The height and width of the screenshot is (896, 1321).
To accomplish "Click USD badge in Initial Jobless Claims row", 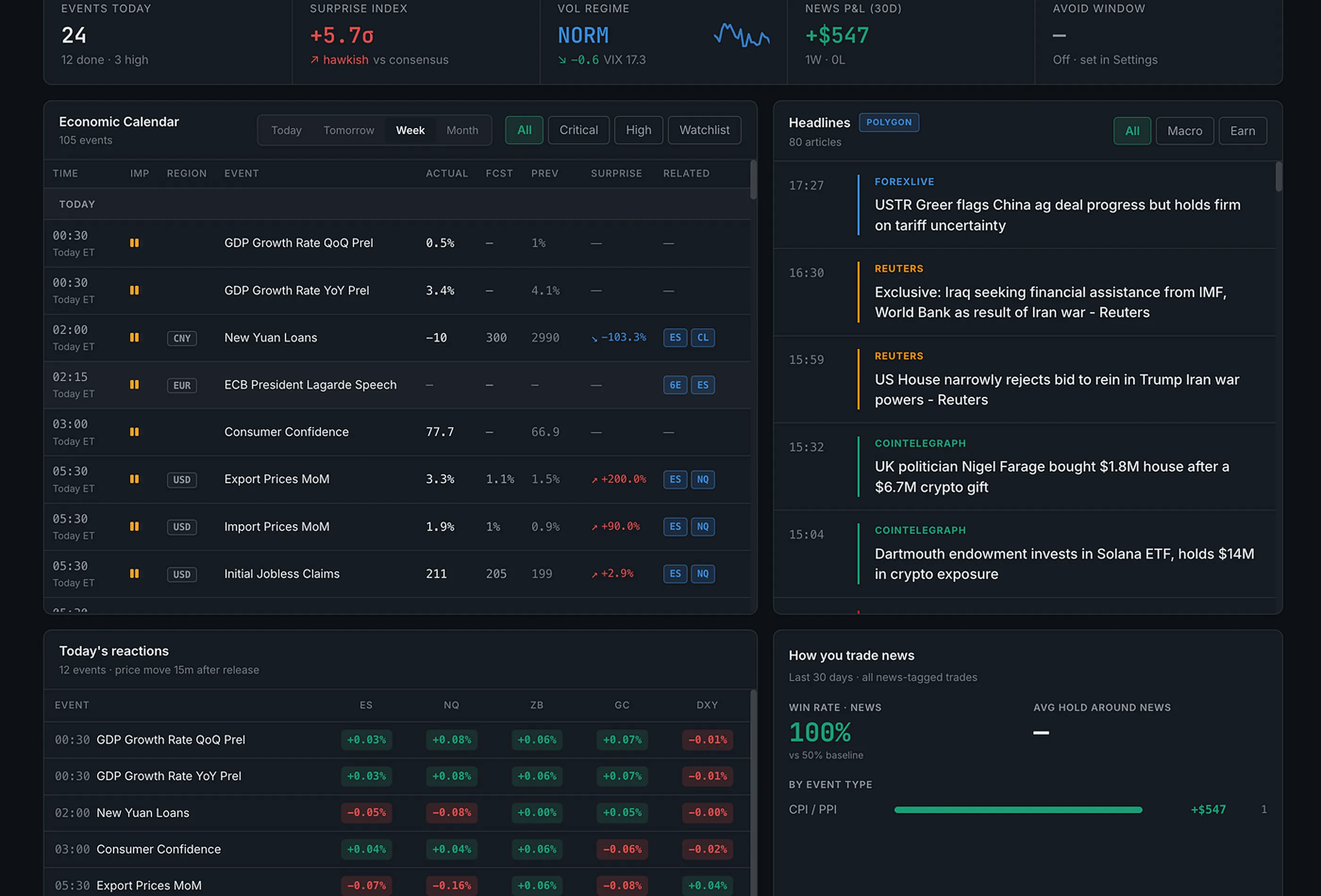I will click(x=182, y=574).
